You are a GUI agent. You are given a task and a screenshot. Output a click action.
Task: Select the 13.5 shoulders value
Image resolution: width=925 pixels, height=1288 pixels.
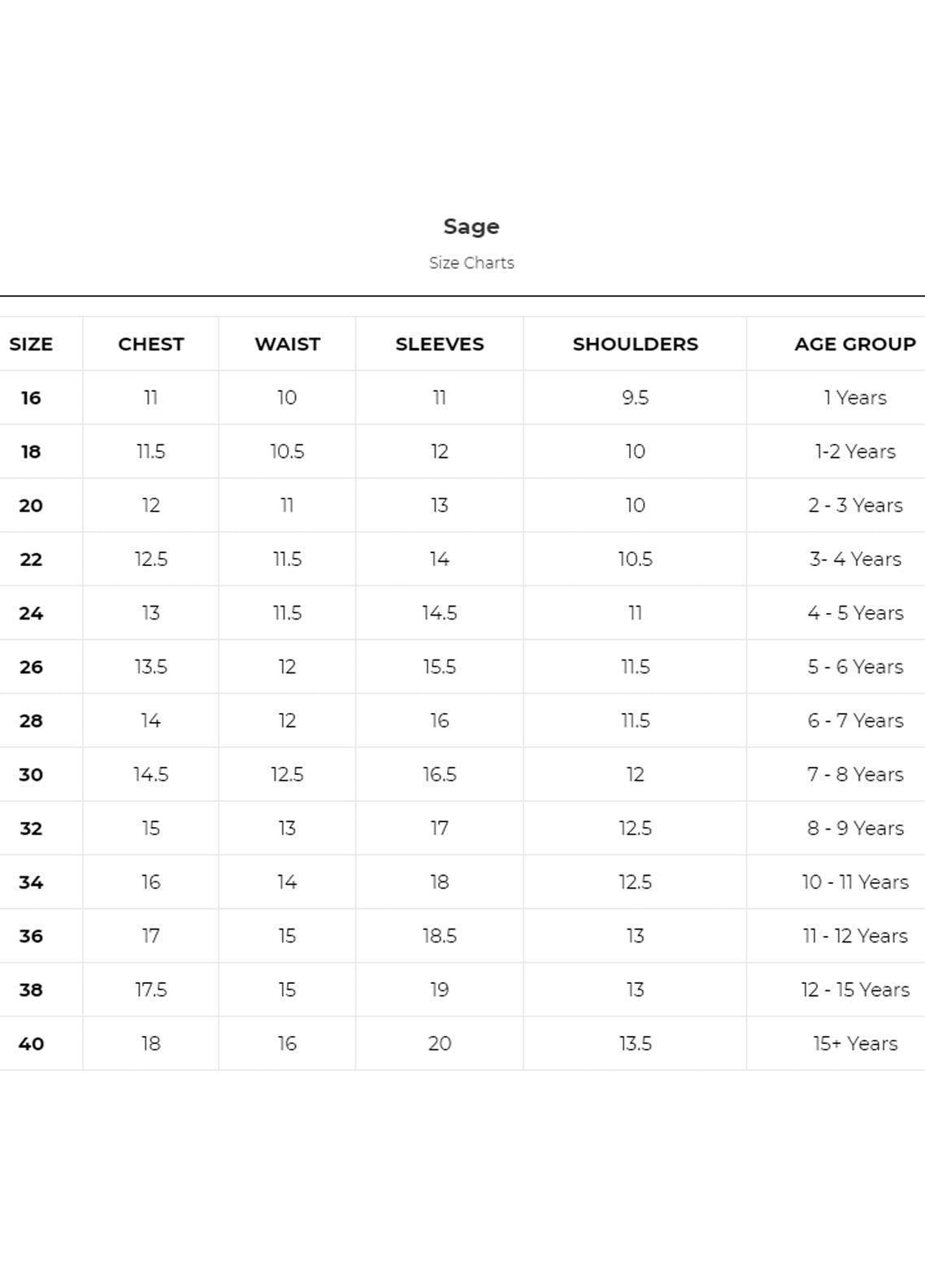tap(635, 1043)
